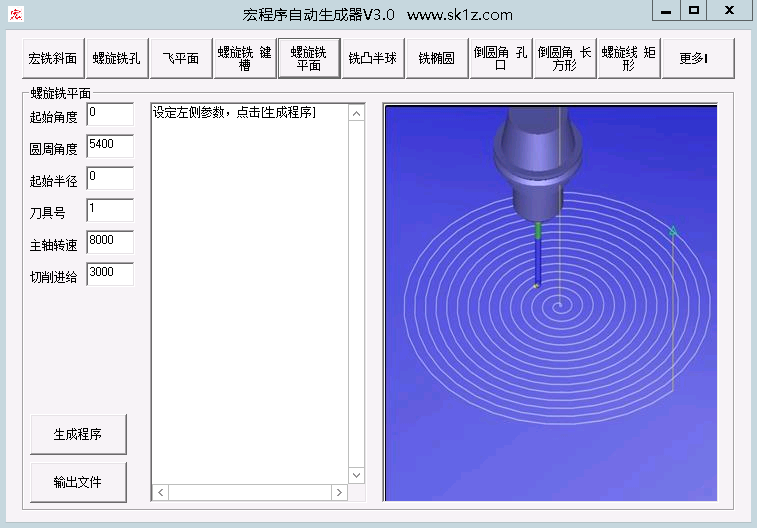Screen dimensions: 757x528
Task: Select the 飞平面 tab
Action: (181, 58)
